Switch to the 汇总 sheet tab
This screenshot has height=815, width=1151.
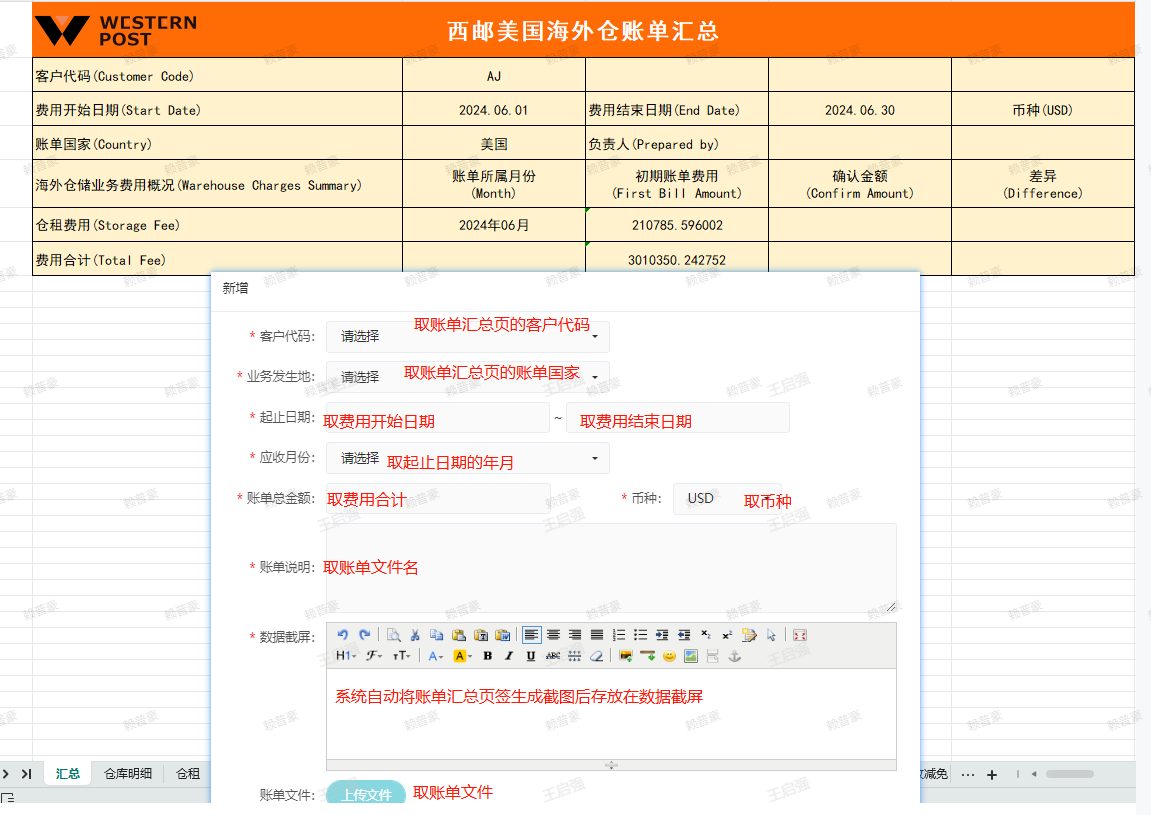coord(68,773)
